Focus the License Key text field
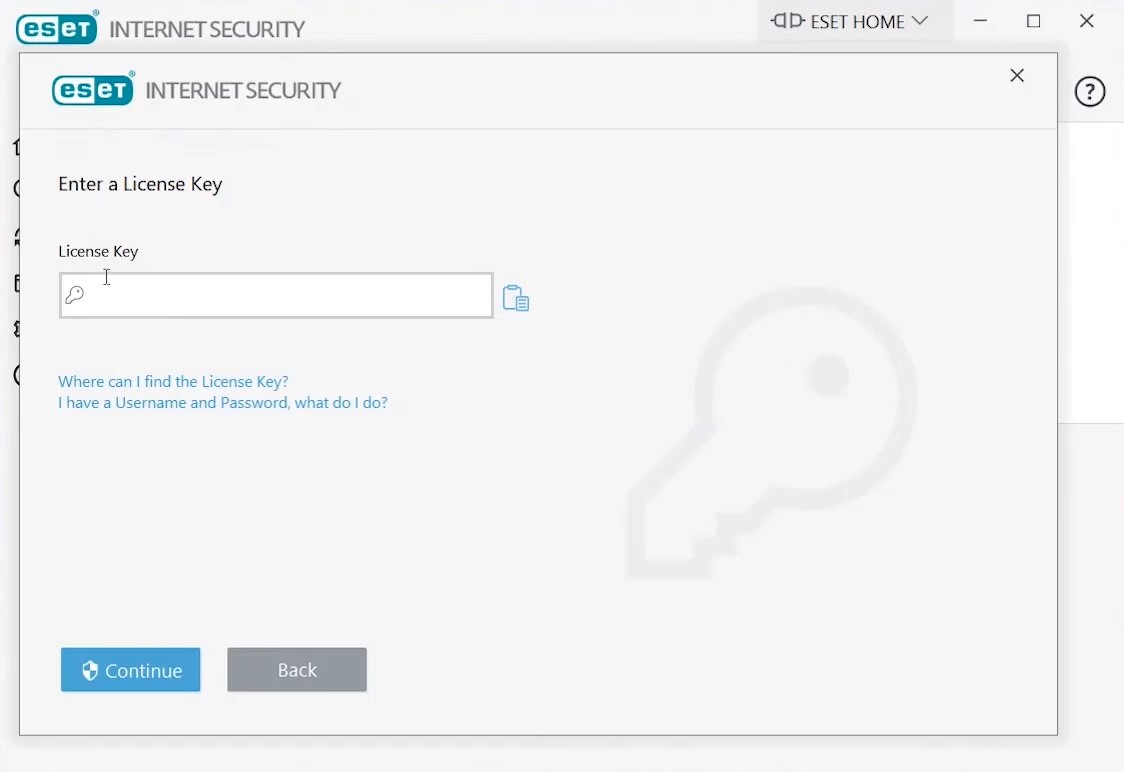Image resolution: width=1124 pixels, height=772 pixels. 276,295
